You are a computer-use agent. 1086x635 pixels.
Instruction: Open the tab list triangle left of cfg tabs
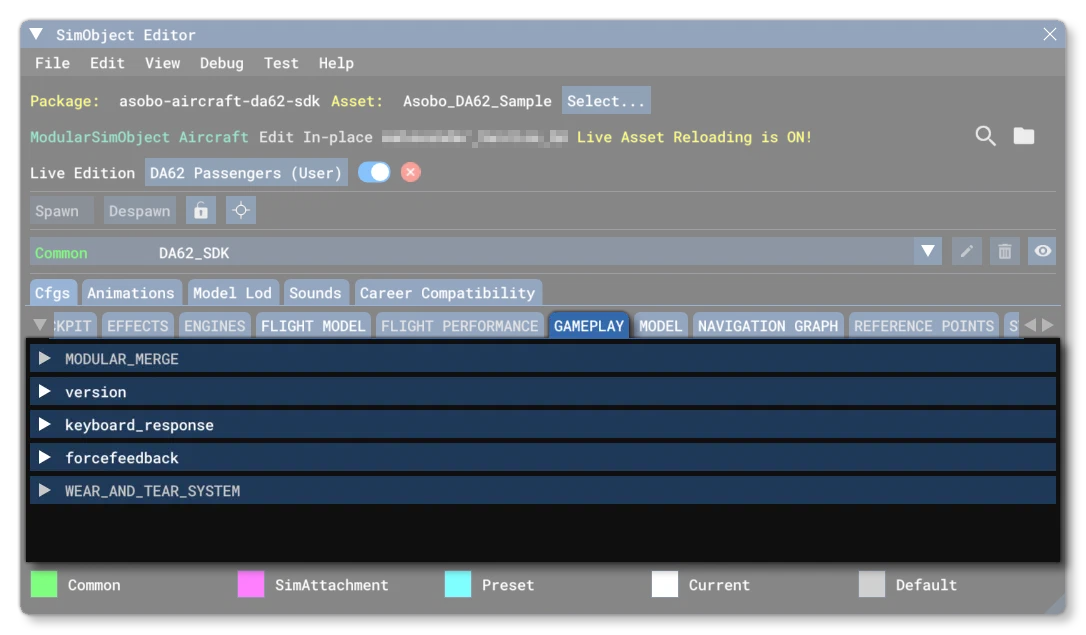[x=40, y=325]
